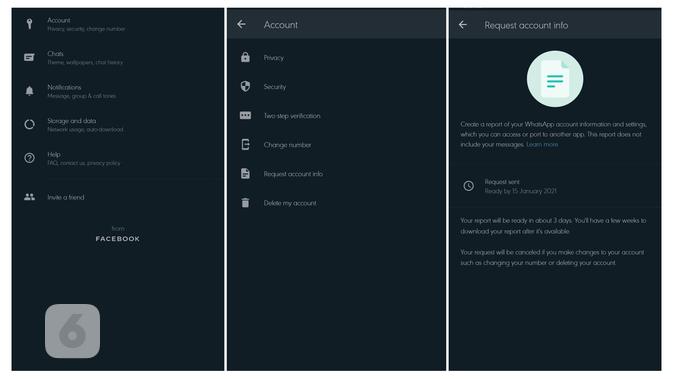Select Change number option

click(x=336, y=145)
